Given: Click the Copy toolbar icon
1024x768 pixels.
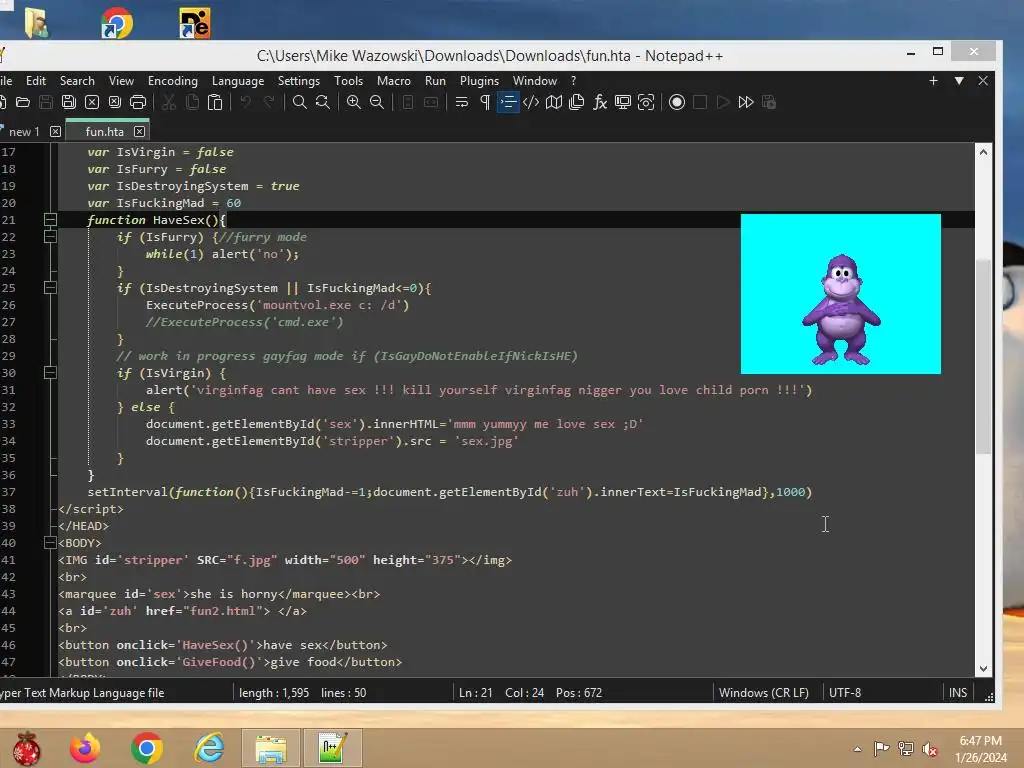Looking at the screenshot, I should (192, 102).
